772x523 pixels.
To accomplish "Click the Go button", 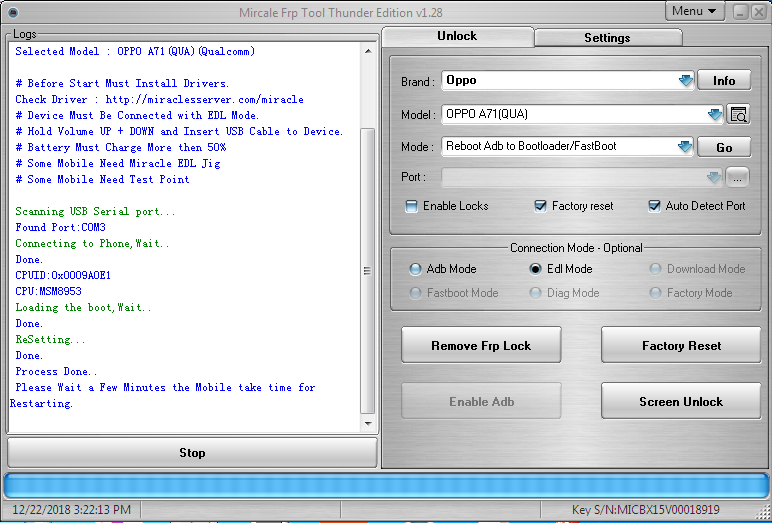I will click(724, 147).
